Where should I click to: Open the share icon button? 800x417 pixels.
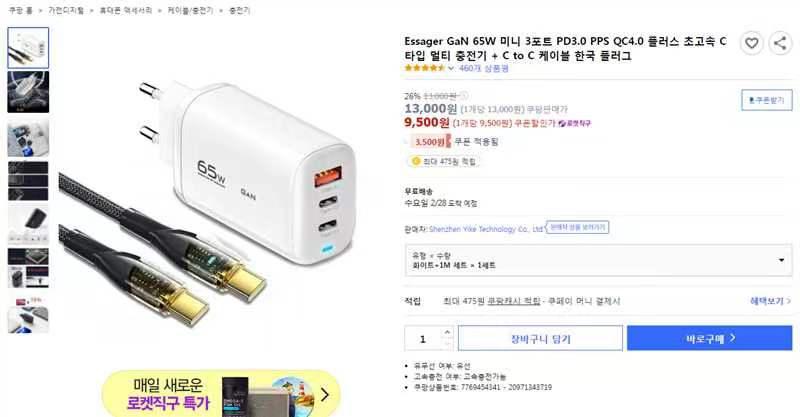[780, 43]
